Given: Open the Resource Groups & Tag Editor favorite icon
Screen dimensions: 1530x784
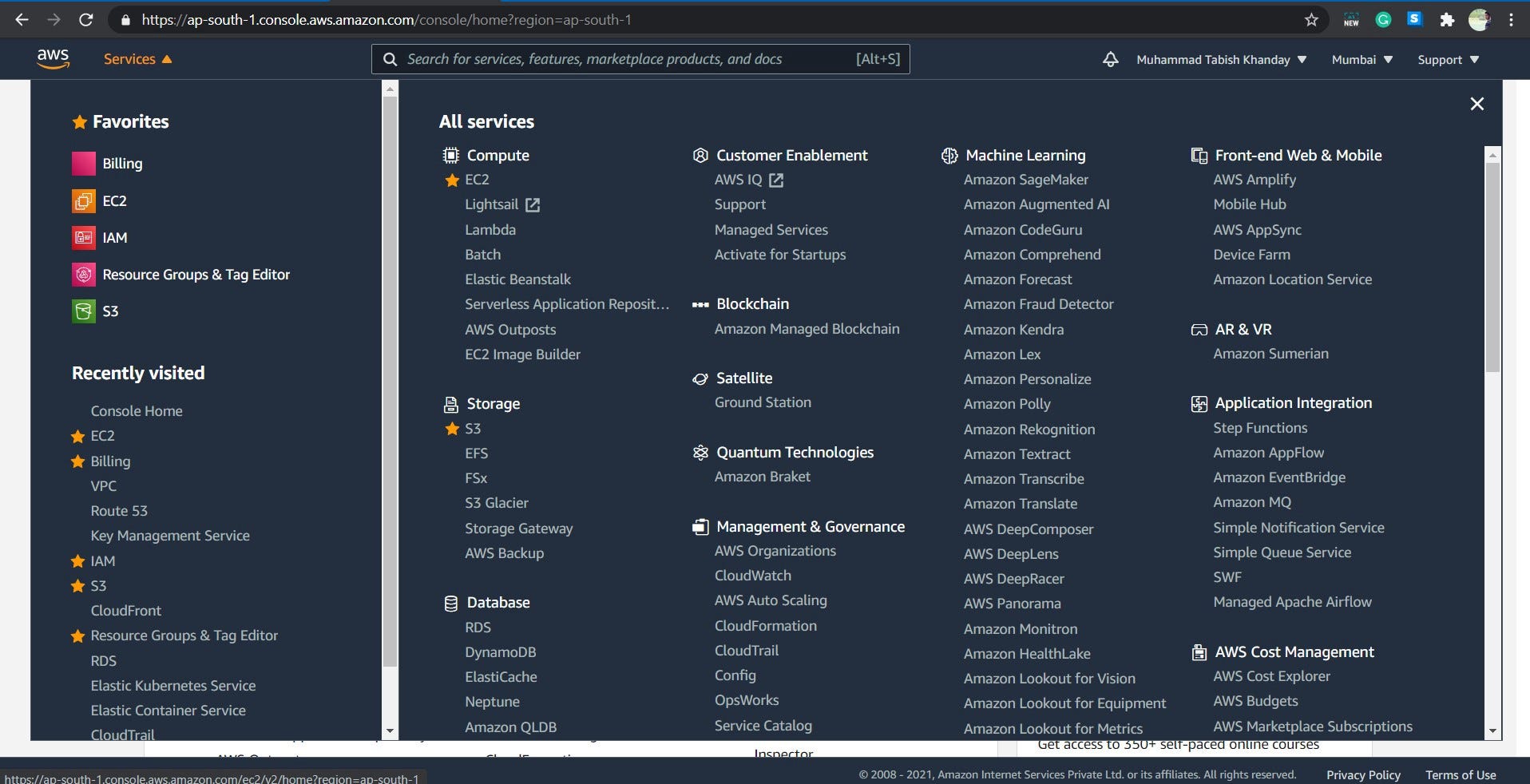Looking at the screenshot, I should click(84, 275).
